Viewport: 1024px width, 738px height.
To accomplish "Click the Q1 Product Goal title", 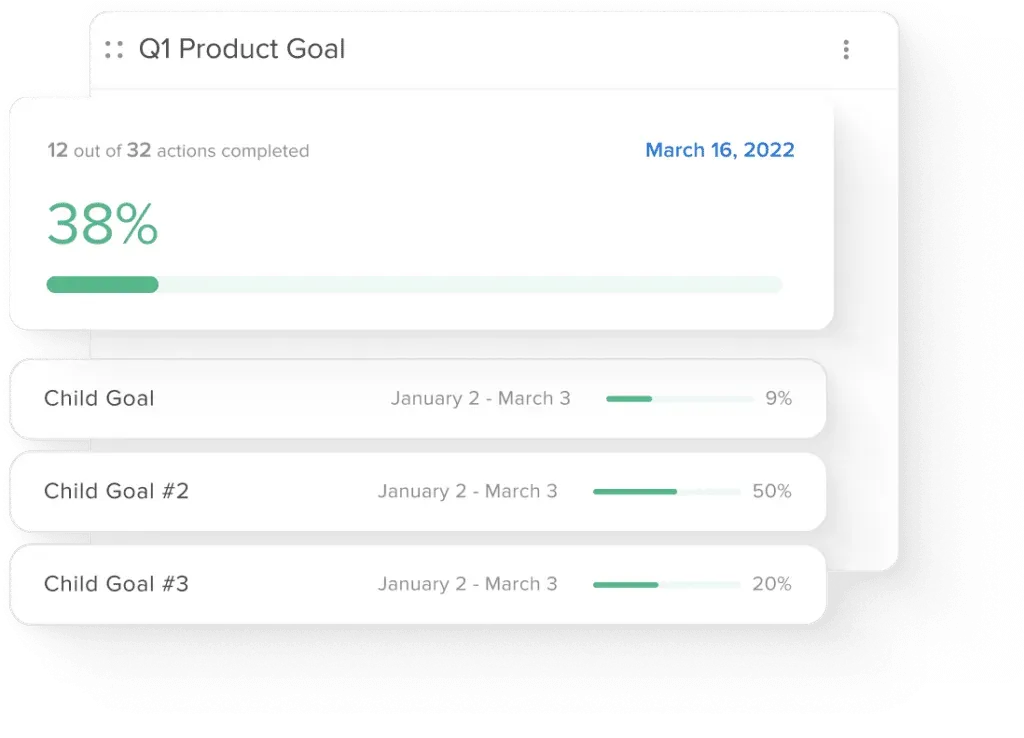I will [242, 49].
